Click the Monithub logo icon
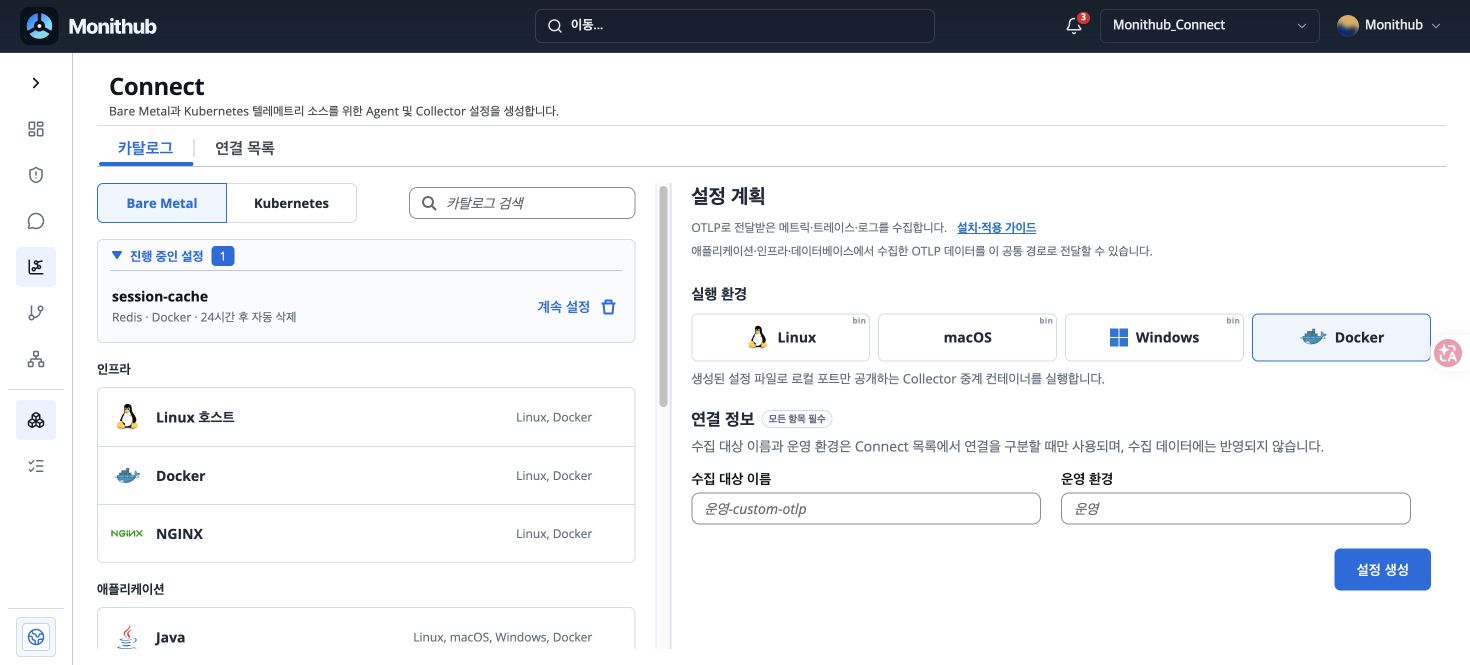 (x=39, y=26)
